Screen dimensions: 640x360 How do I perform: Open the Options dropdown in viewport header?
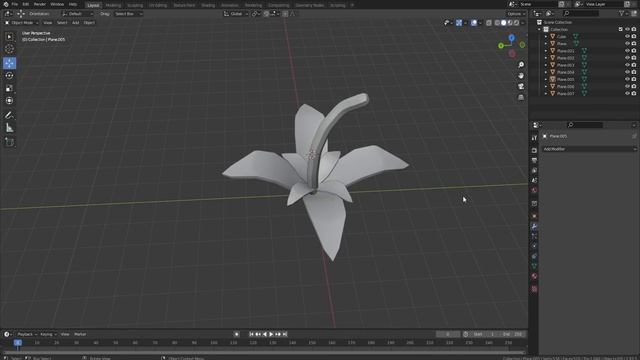click(x=516, y=14)
